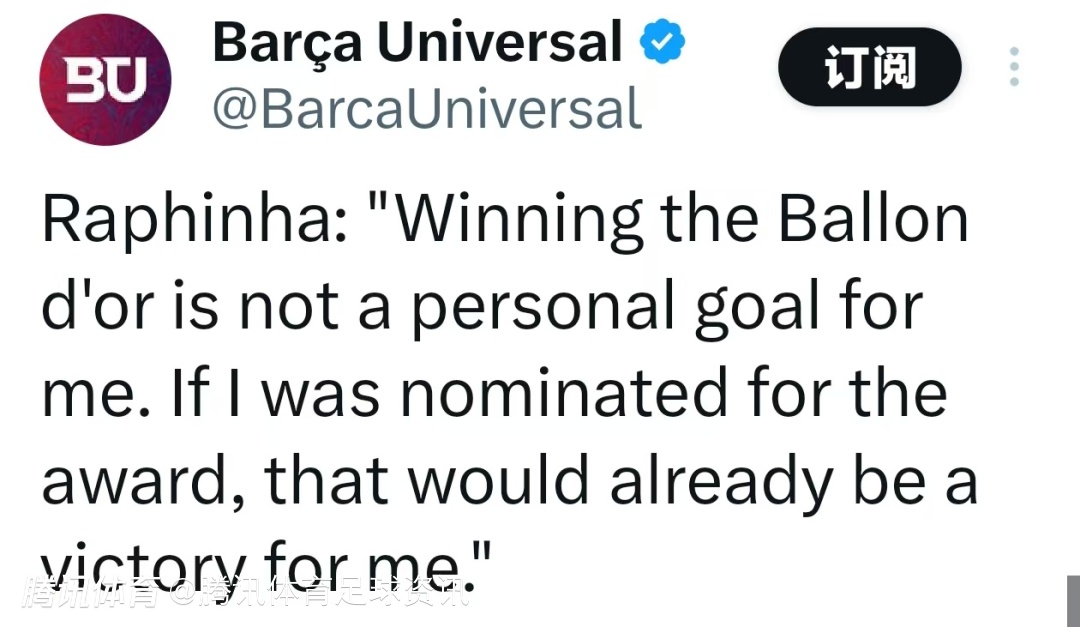This screenshot has width=1080, height=627.
Task: Click the gray scrollbar at bottom right
Action: click(1071, 598)
